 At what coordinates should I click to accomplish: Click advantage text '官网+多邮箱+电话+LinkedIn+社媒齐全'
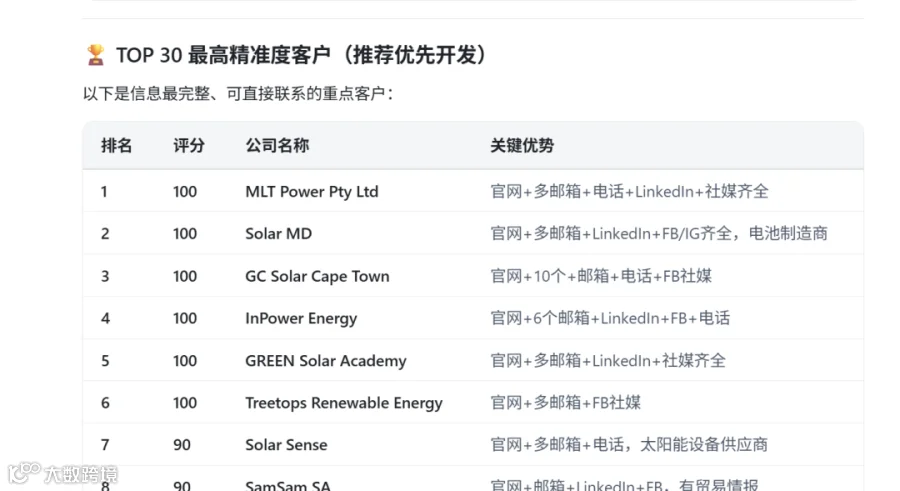629,192
